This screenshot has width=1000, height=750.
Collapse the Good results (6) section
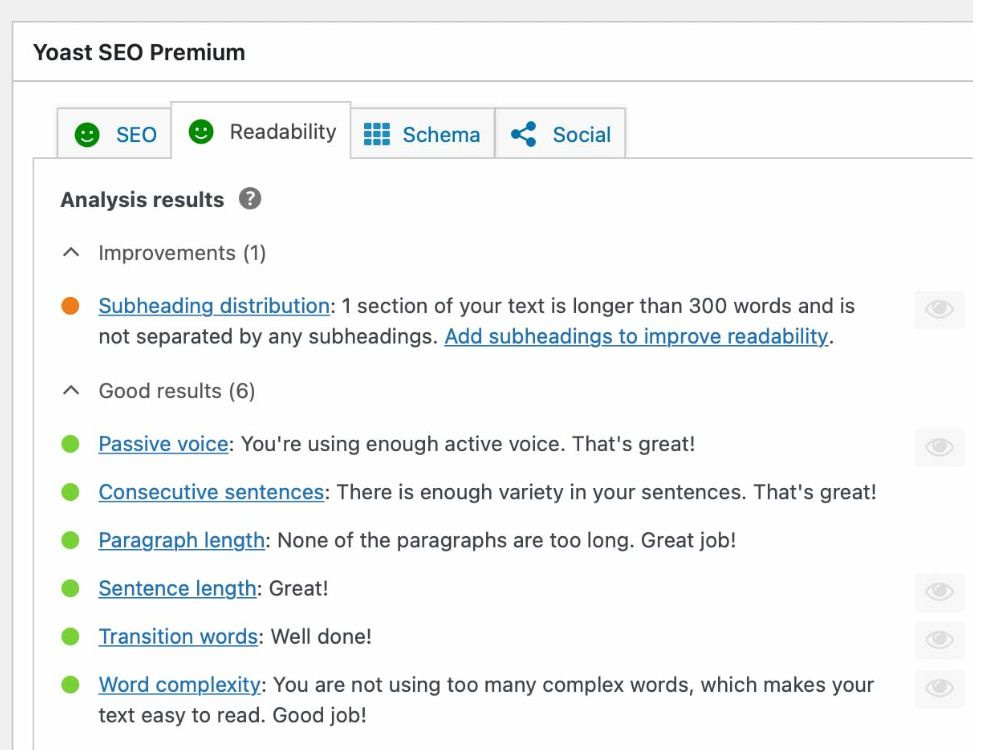pos(158,391)
